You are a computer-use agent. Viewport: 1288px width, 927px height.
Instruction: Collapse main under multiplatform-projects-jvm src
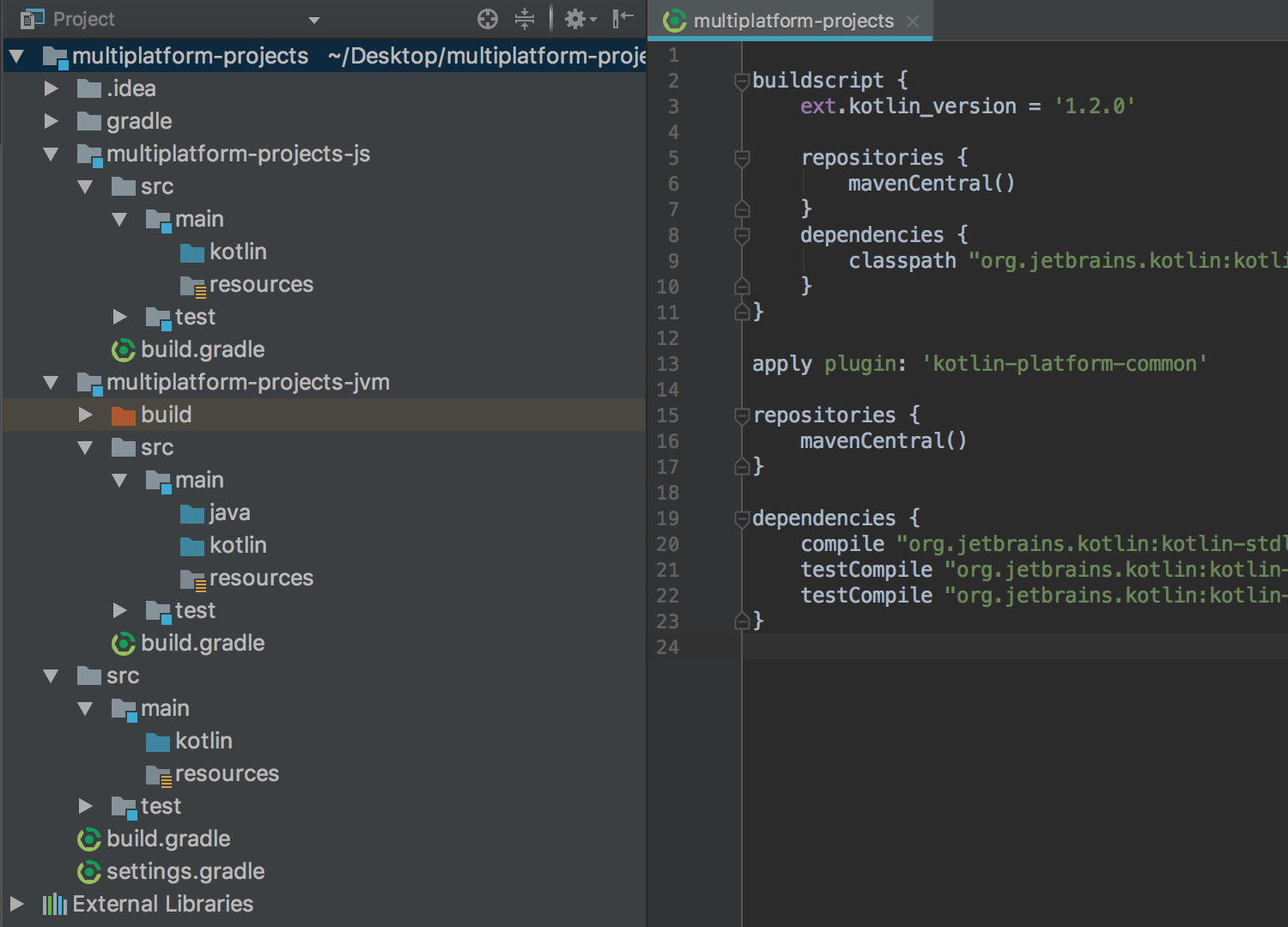pyautogui.click(x=119, y=481)
